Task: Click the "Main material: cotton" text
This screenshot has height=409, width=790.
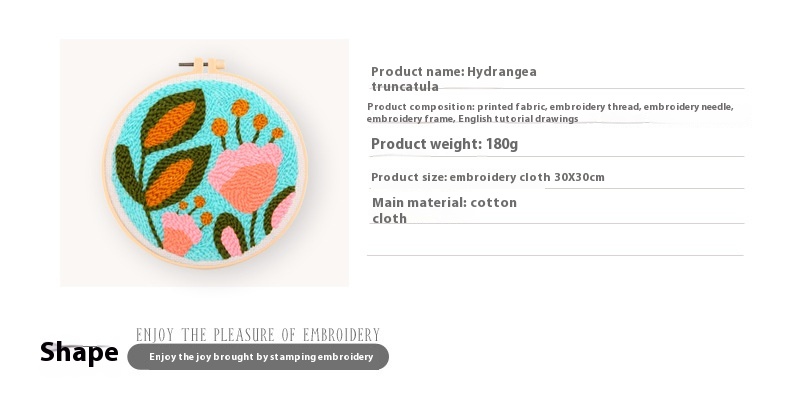Action: pos(444,202)
